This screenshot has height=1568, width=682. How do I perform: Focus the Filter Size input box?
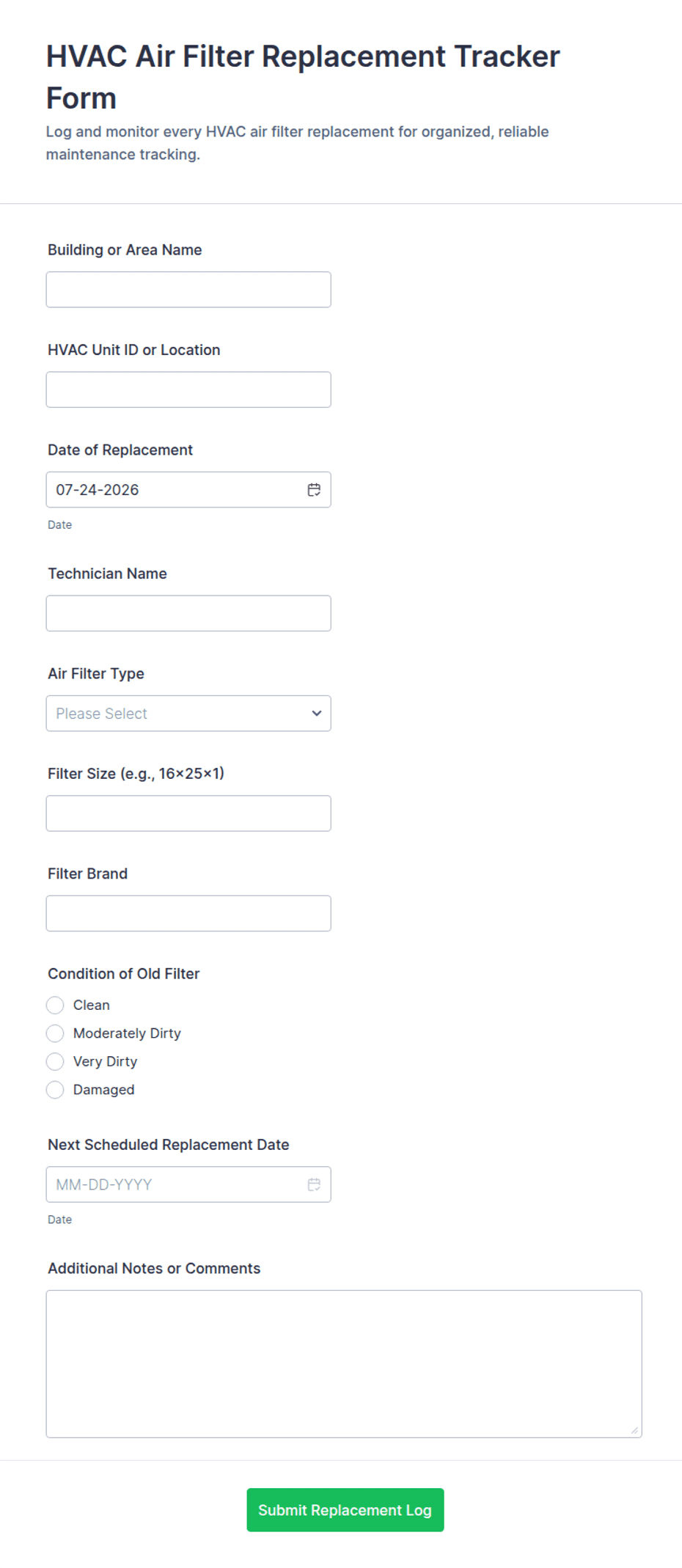click(188, 813)
